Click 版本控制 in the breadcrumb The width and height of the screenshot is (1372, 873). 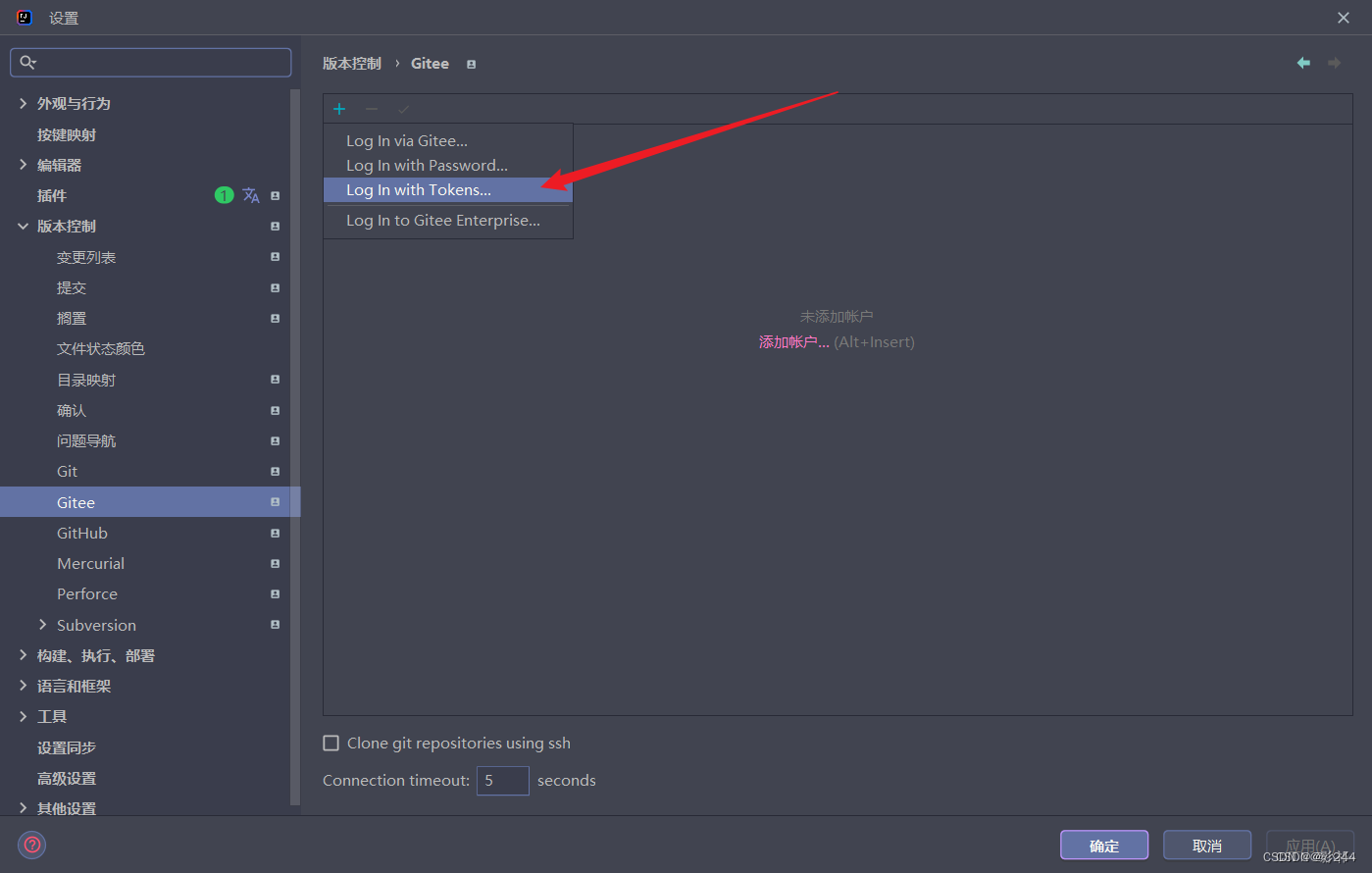(x=352, y=63)
